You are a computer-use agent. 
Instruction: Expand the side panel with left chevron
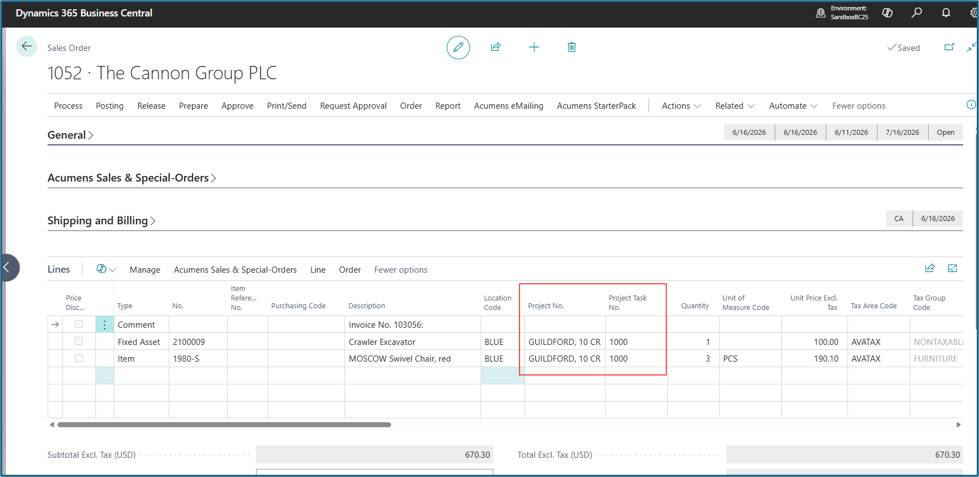click(7, 267)
